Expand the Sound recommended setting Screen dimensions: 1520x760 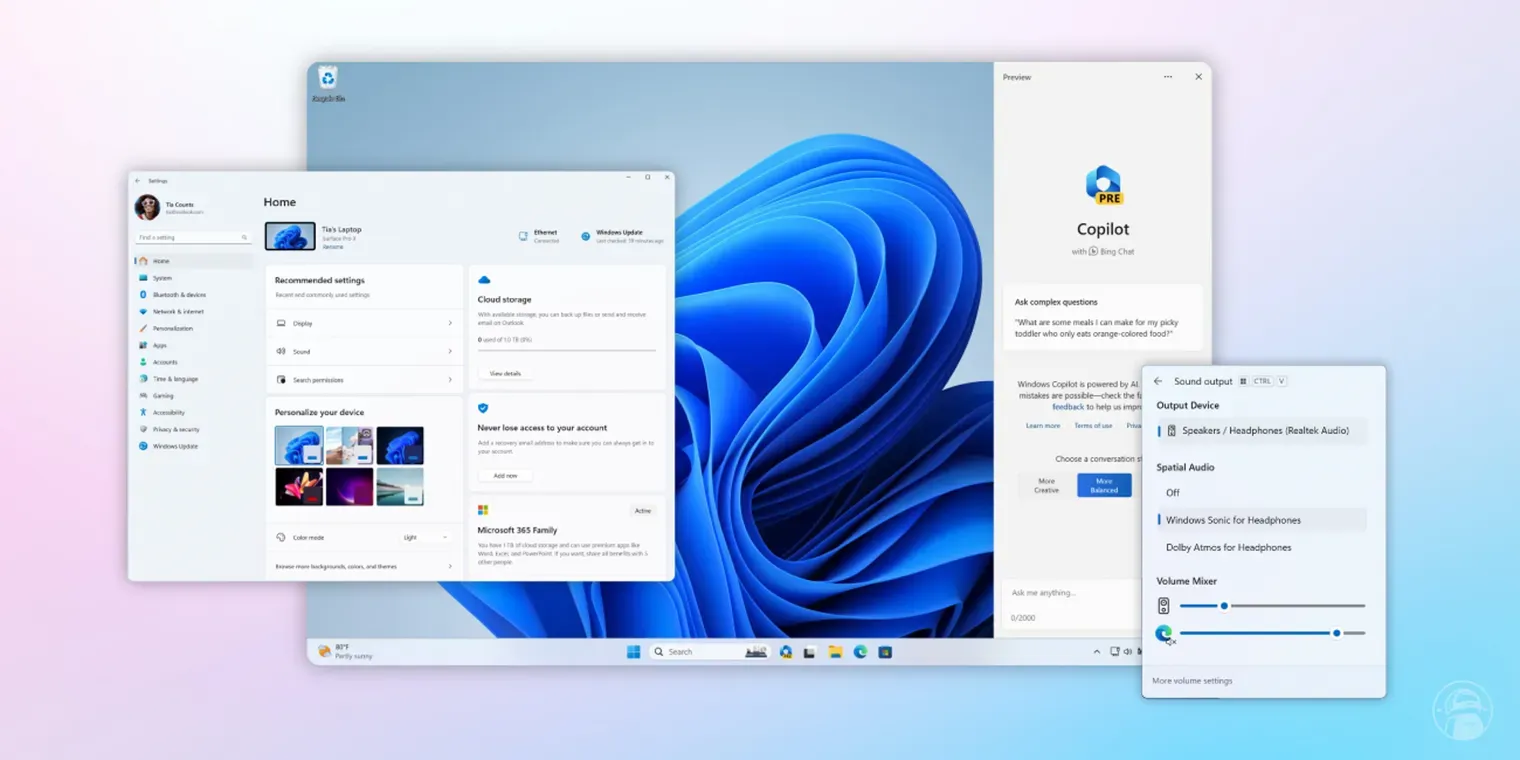tap(364, 352)
